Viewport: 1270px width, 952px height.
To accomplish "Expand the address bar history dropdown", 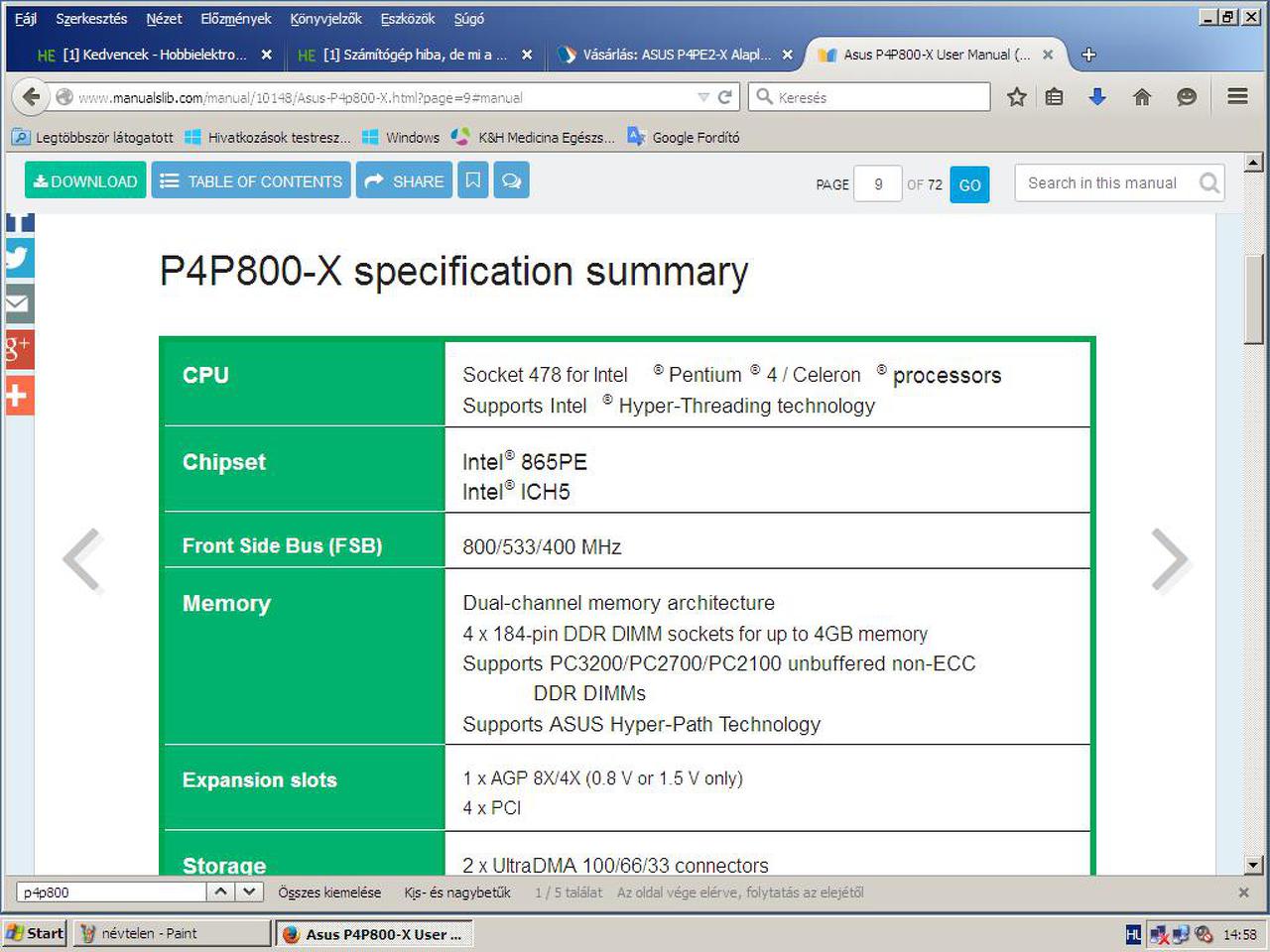I will (703, 97).
